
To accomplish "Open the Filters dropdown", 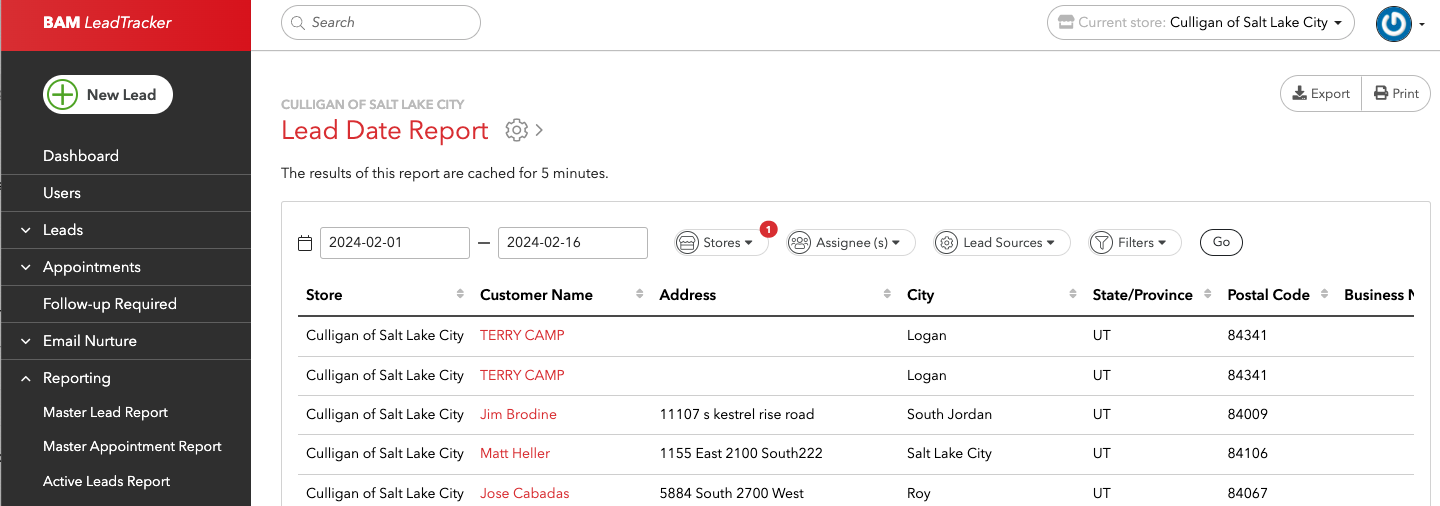I will [1135, 243].
